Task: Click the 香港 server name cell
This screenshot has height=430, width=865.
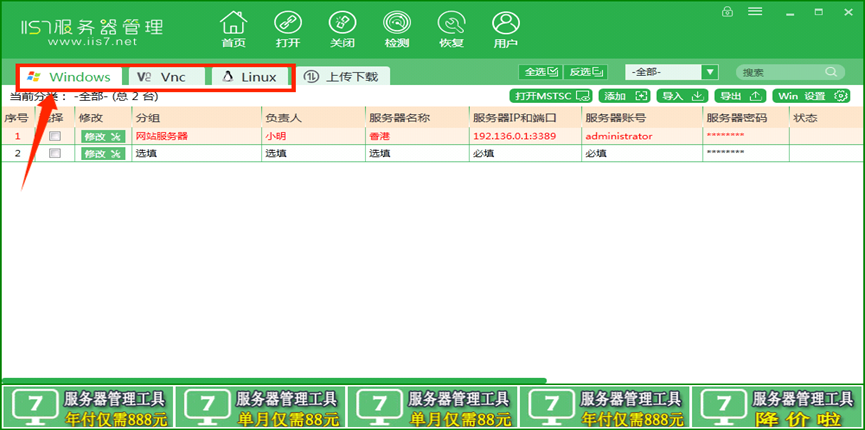Action: click(417, 136)
